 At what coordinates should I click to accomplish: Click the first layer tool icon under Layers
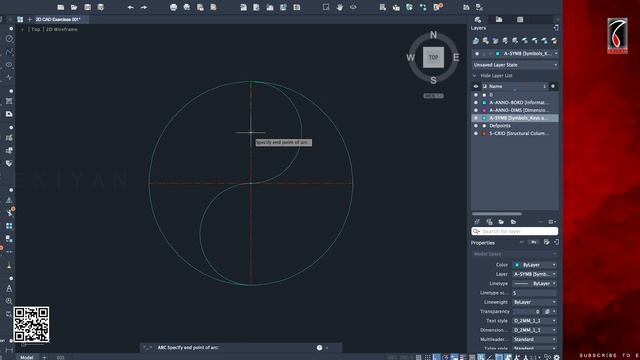point(476,41)
